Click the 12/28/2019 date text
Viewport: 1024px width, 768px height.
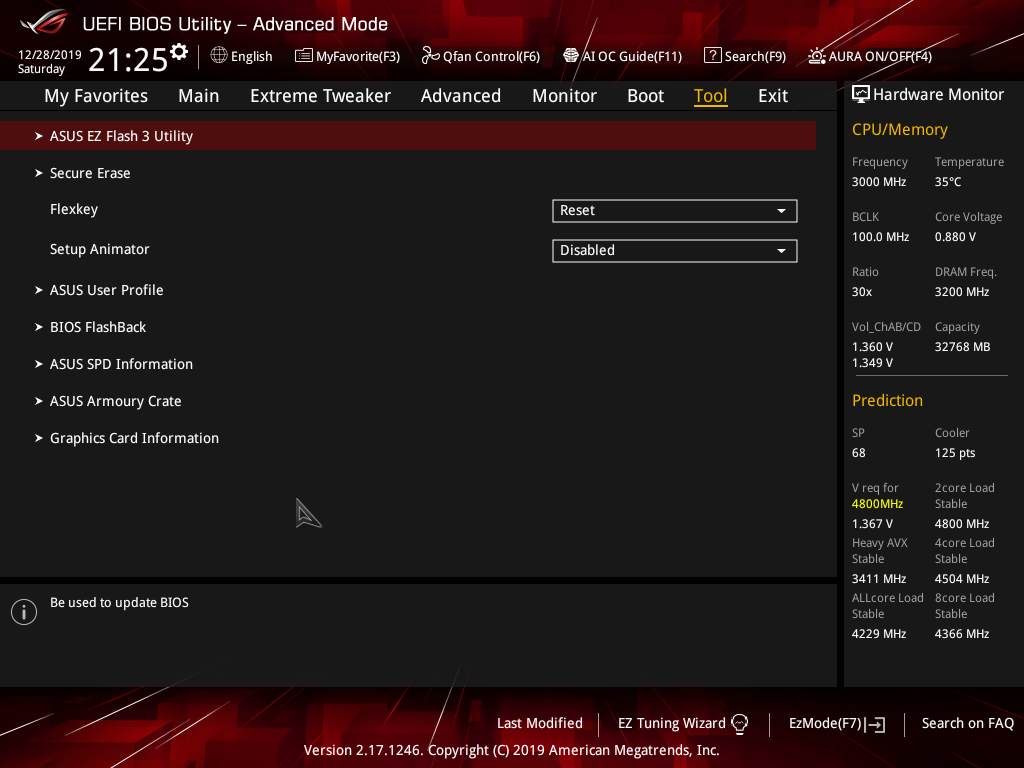(50, 54)
